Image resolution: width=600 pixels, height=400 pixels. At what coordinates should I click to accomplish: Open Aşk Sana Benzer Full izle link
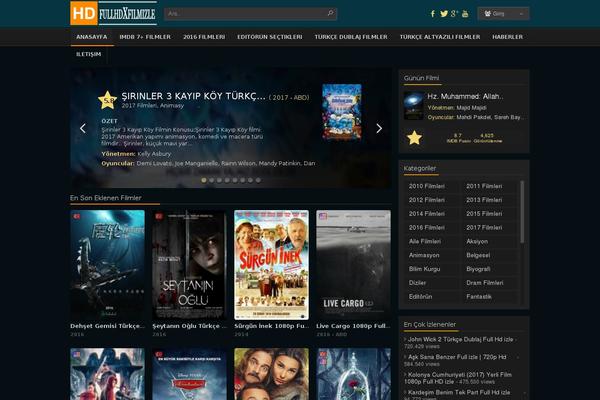[457, 357]
